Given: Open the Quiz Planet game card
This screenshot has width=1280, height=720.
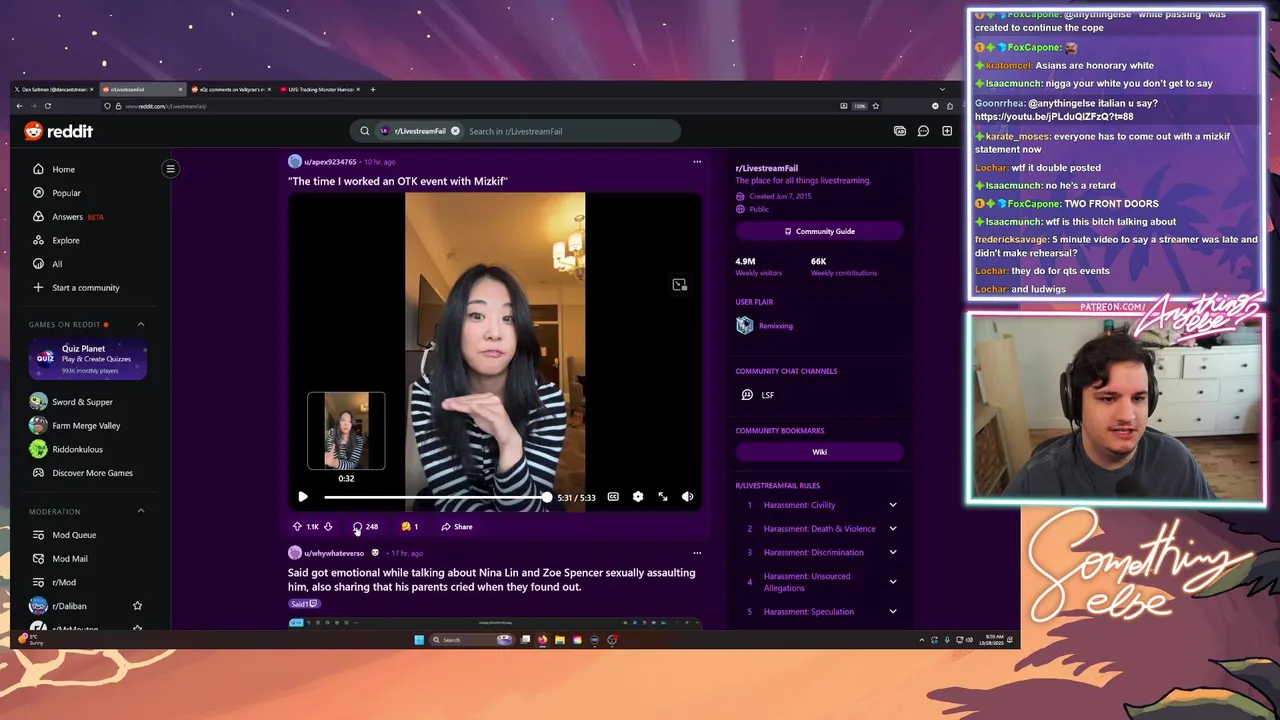Looking at the screenshot, I should point(88,359).
